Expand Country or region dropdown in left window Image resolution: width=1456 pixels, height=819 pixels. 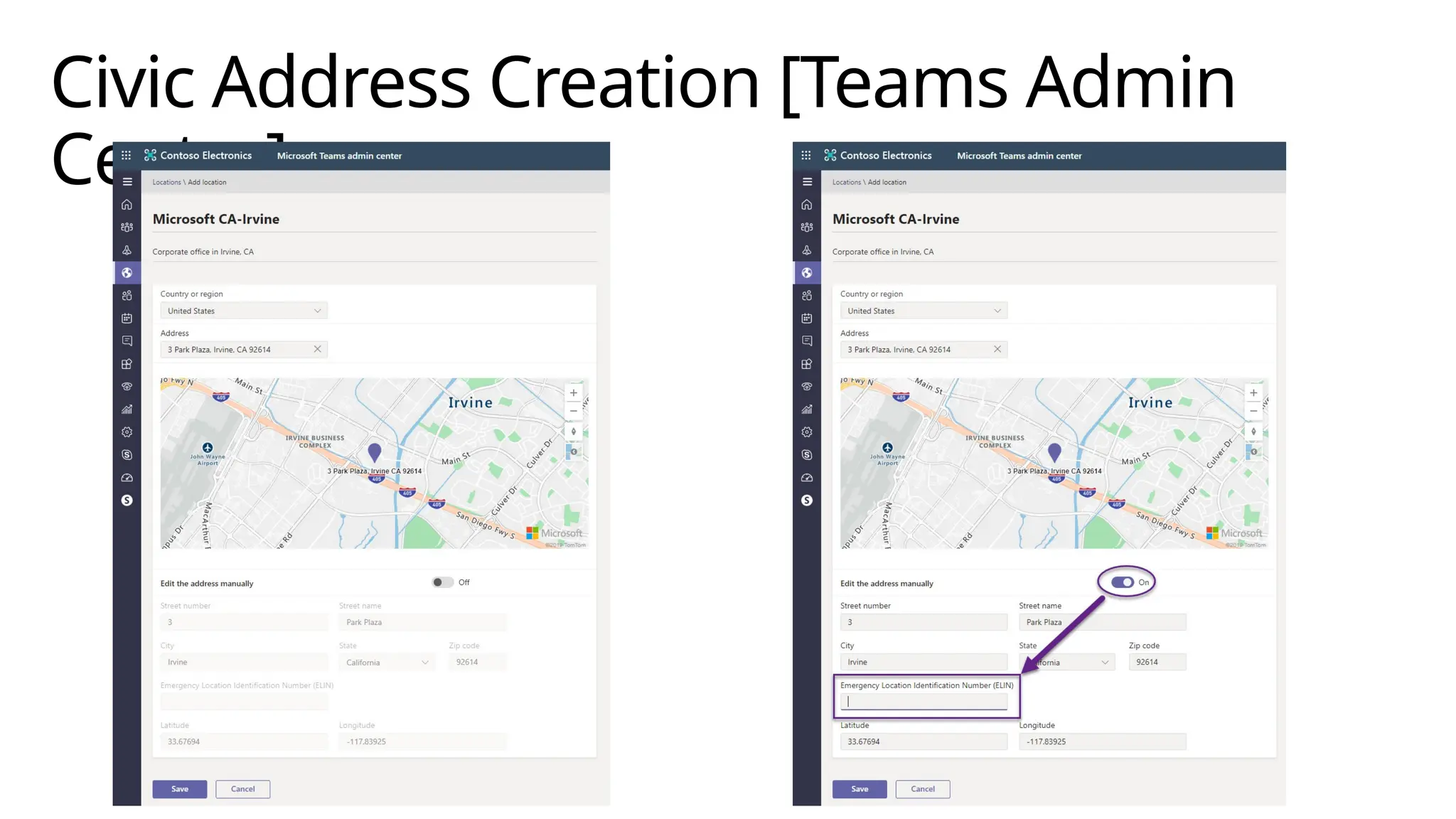(x=244, y=311)
